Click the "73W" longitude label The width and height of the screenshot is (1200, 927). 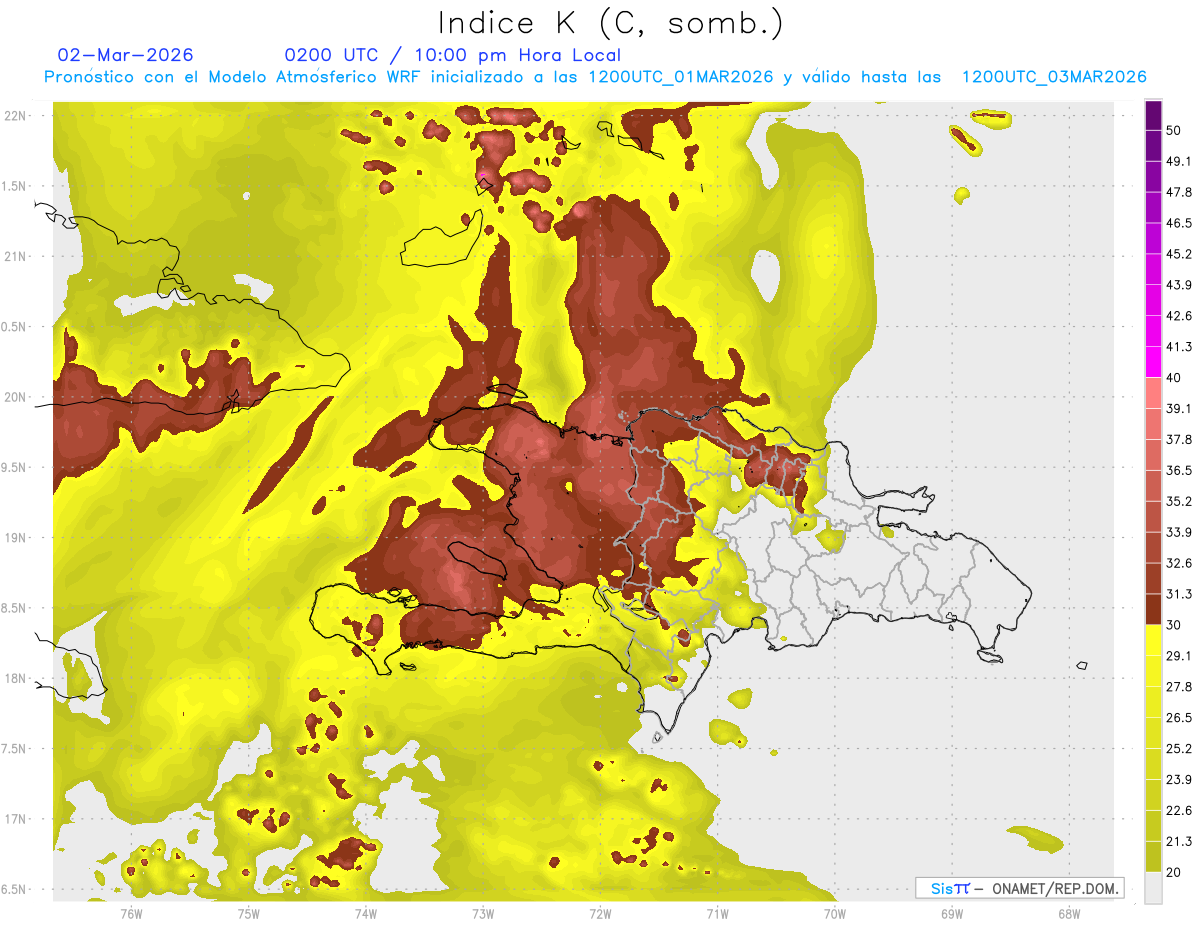click(483, 913)
